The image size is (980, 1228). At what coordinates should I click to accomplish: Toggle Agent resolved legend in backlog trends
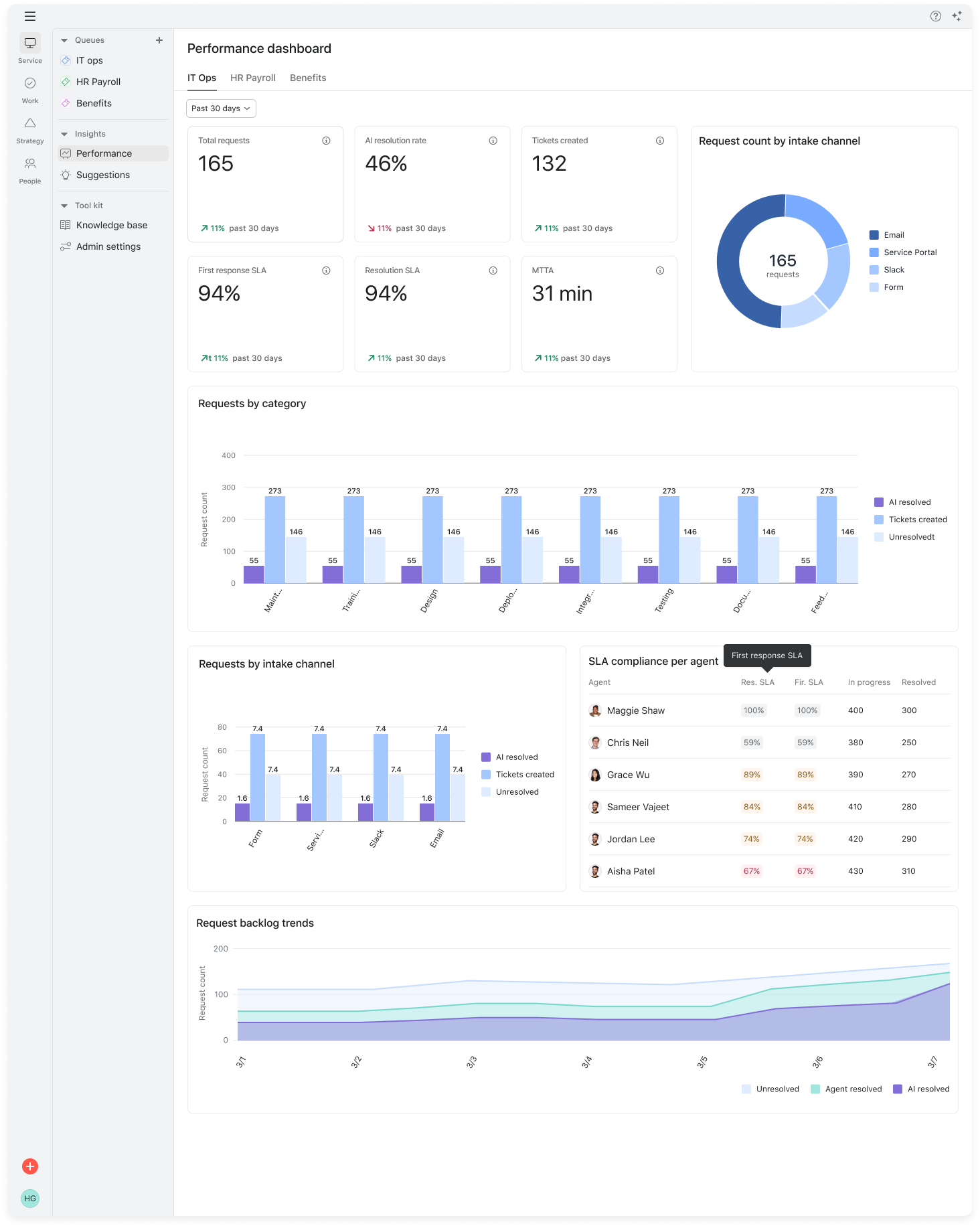click(846, 1089)
